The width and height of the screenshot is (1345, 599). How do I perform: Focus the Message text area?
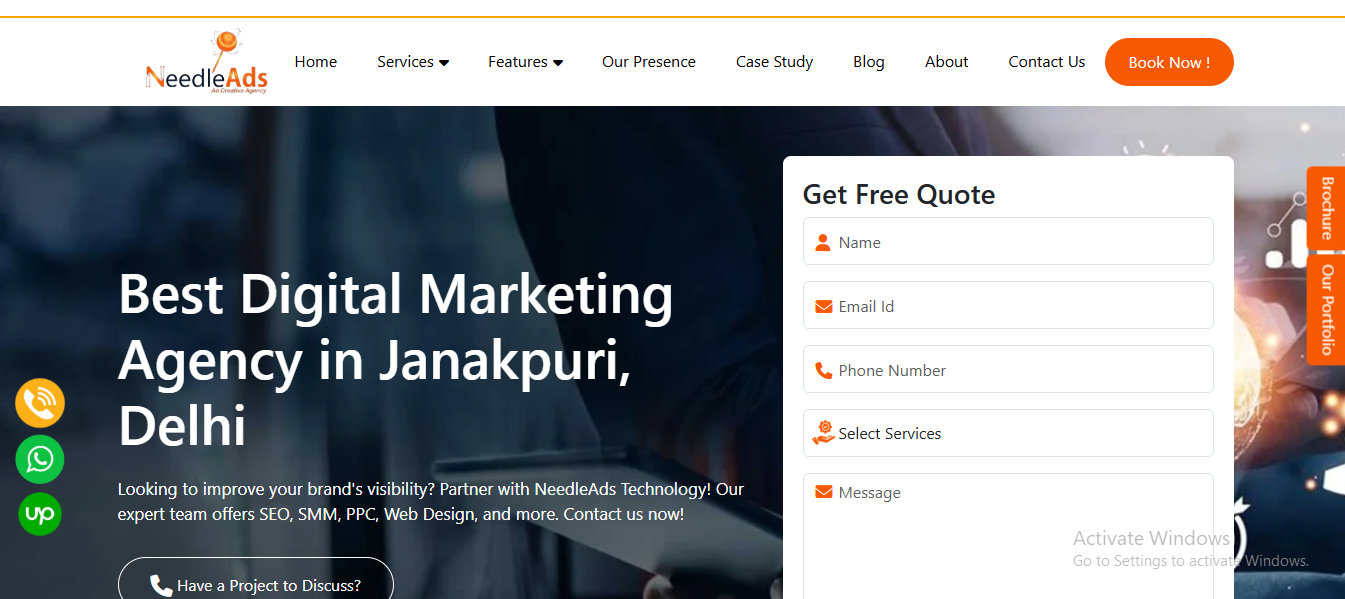1008,536
